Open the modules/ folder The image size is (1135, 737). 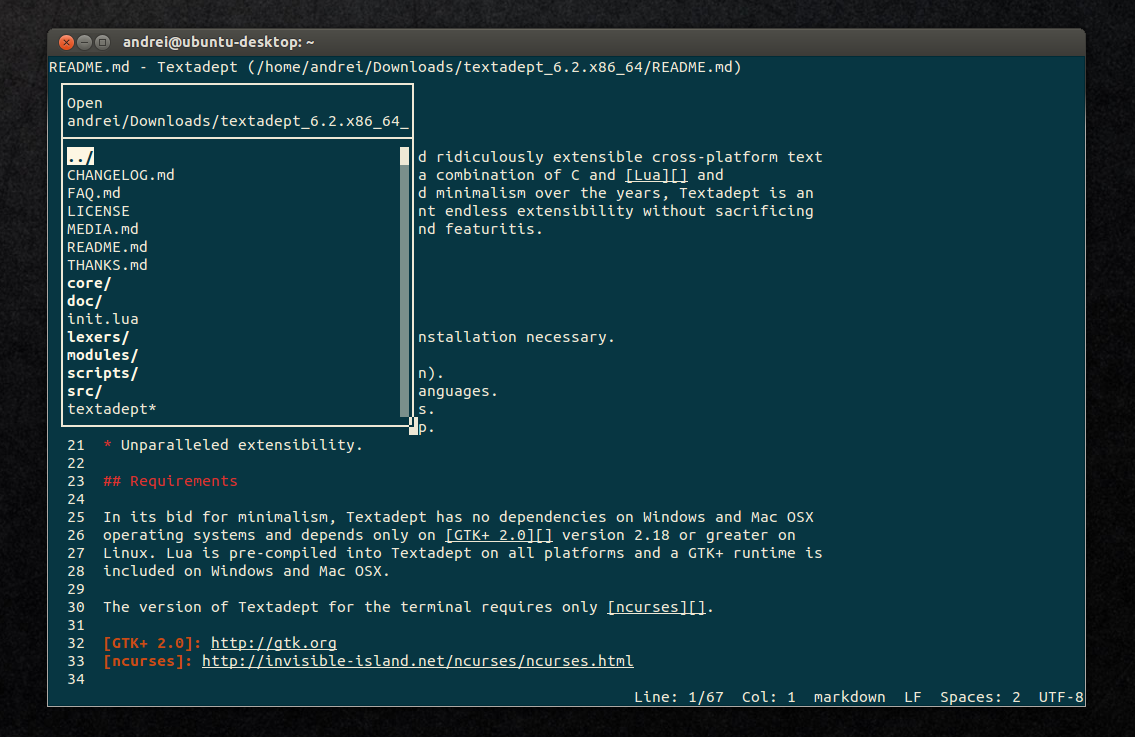click(103, 355)
